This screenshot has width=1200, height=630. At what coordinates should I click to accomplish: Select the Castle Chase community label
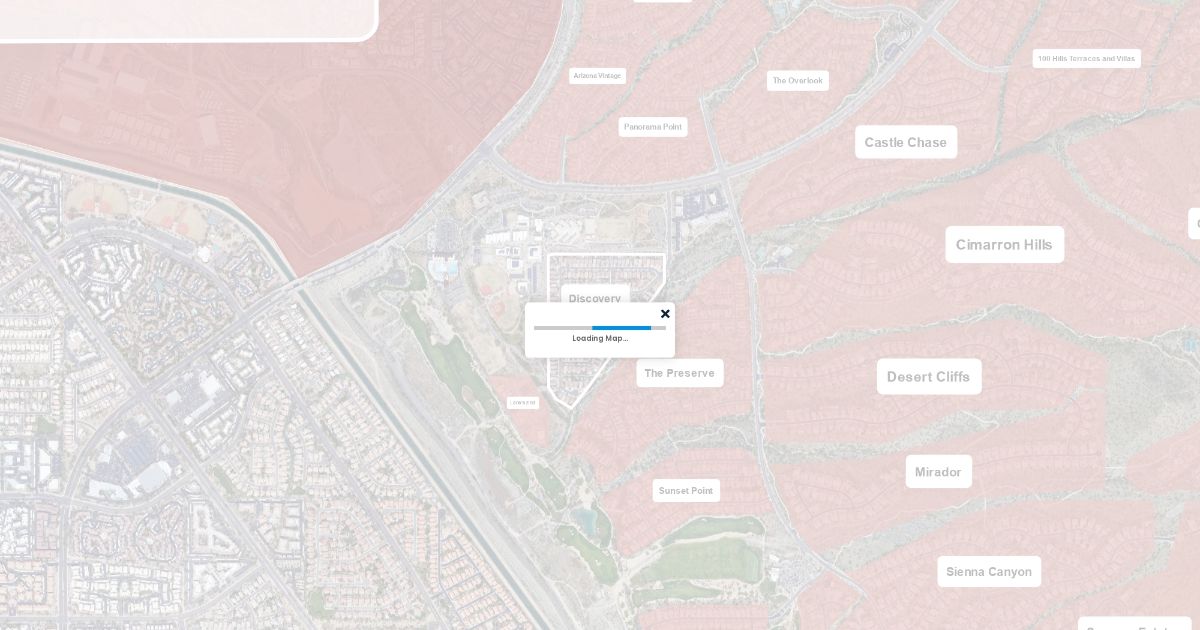[x=906, y=142]
